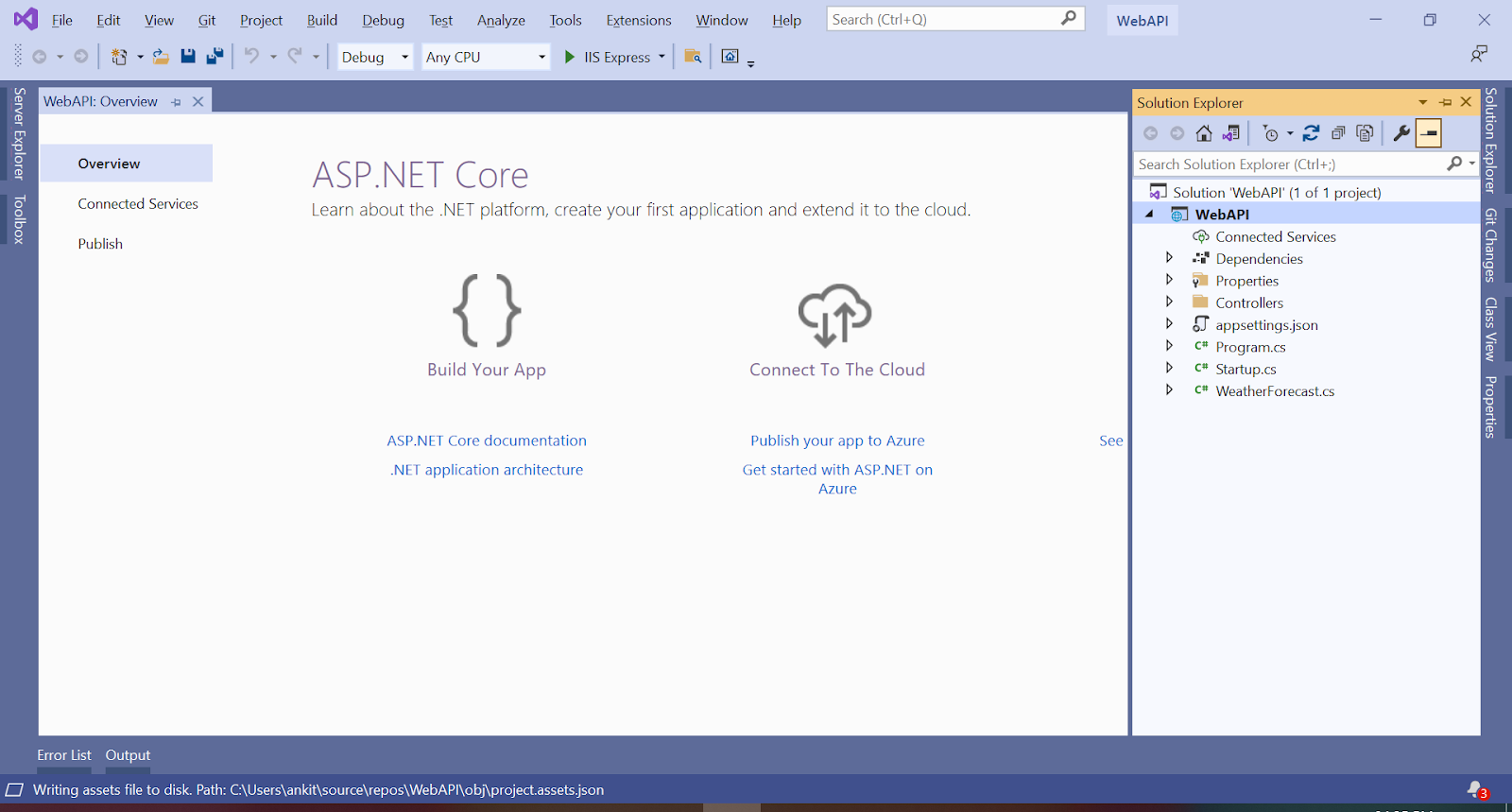
Task: Open the File menu
Action: [61, 20]
